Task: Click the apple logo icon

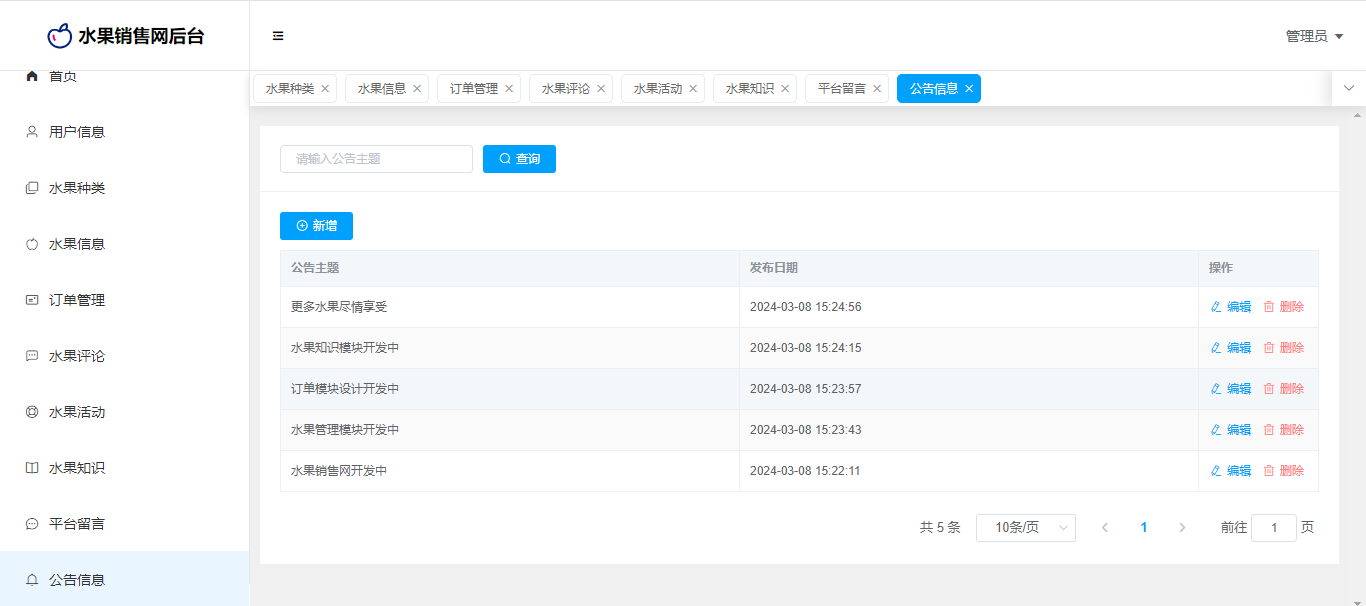Action: 60,36
